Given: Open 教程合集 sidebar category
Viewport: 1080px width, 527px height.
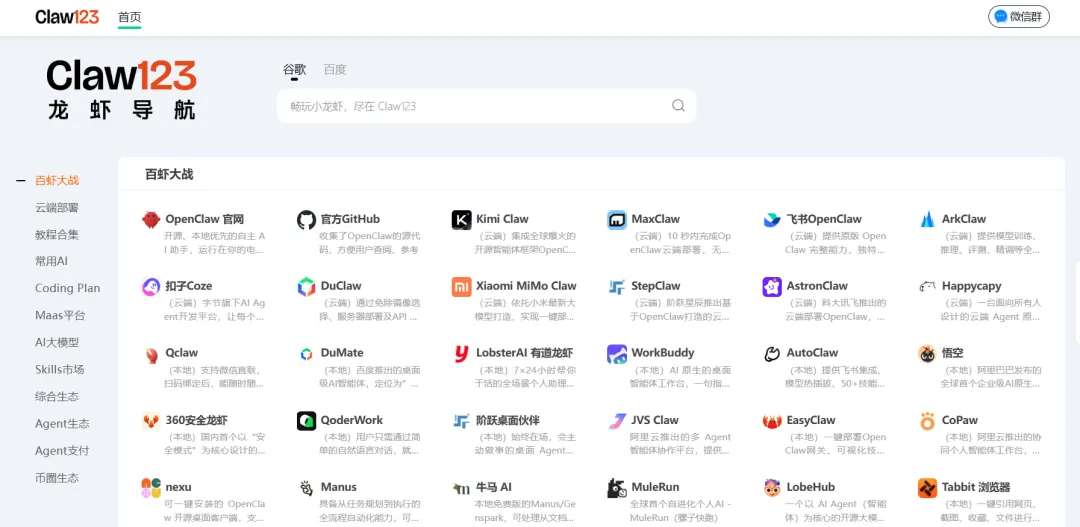Looking at the screenshot, I should pyautogui.click(x=57, y=234).
